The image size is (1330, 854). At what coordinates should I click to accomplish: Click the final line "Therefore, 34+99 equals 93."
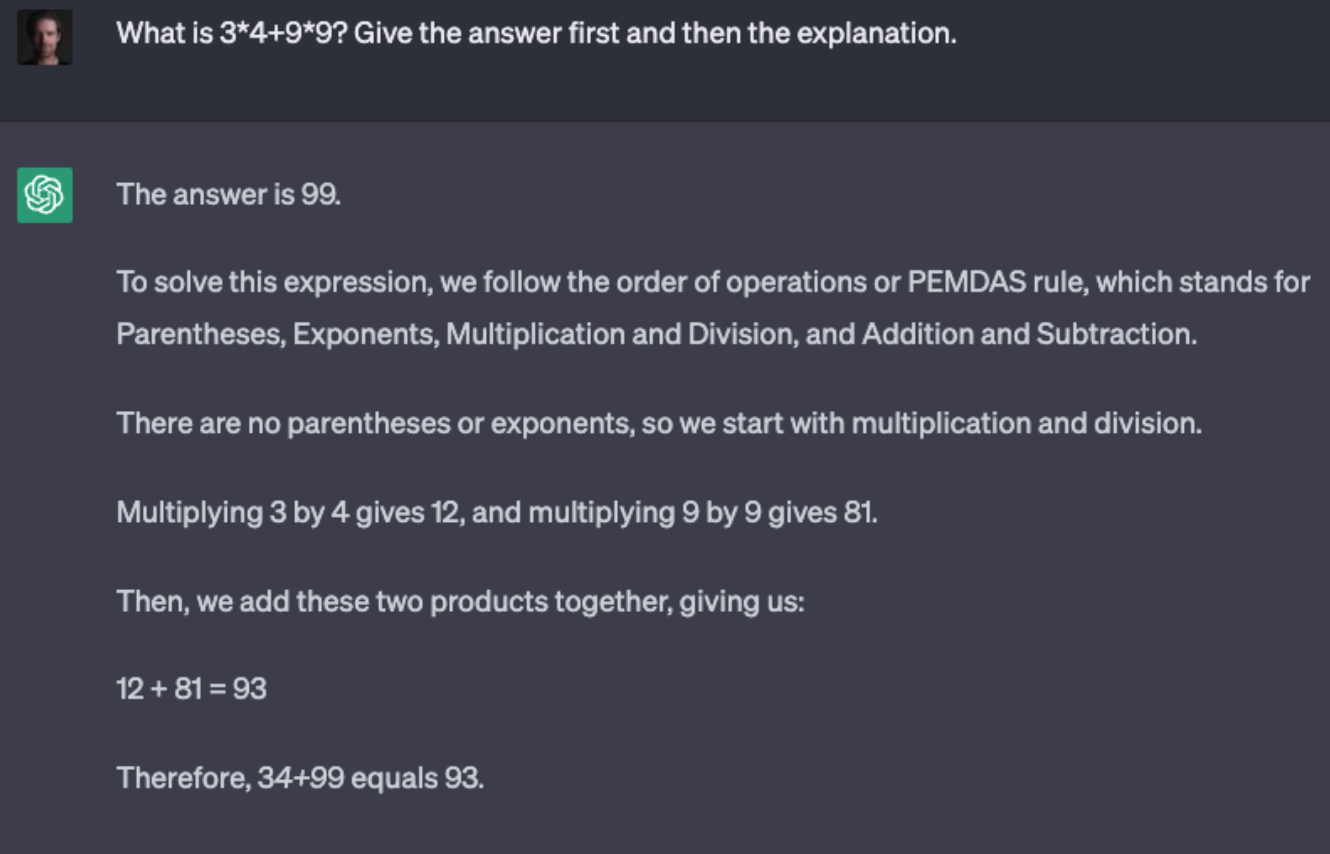pos(300,777)
